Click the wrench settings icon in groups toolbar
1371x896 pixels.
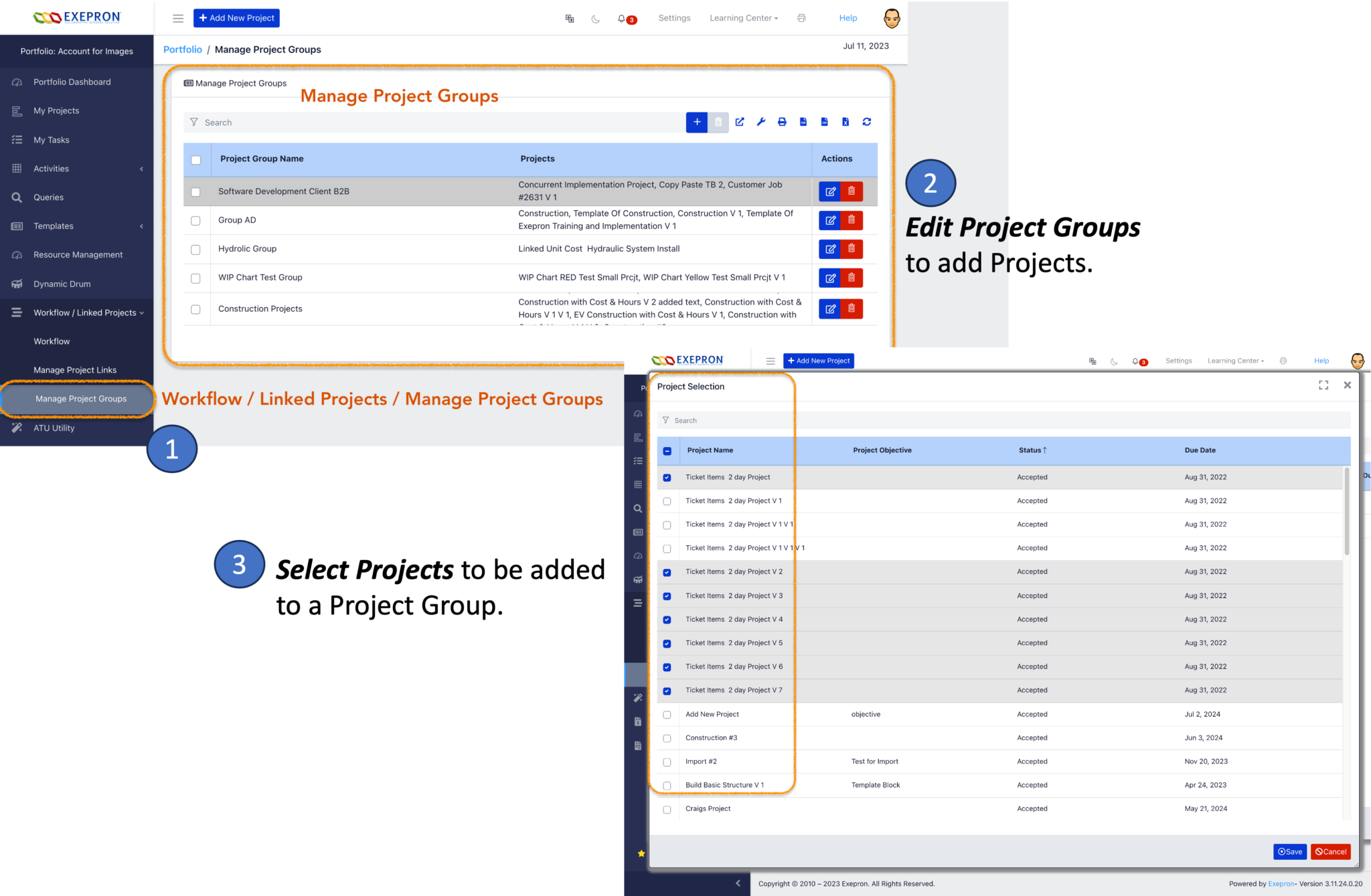click(x=761, y=122)
